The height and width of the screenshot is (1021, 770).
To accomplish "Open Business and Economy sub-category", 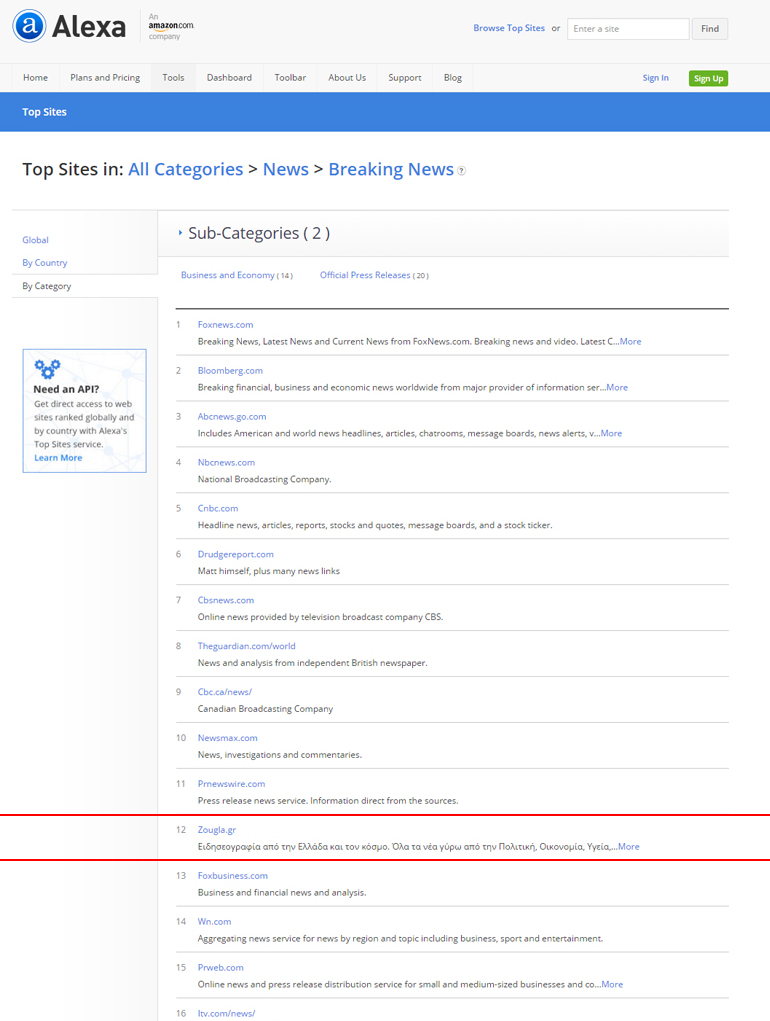I will pos(228,275).
